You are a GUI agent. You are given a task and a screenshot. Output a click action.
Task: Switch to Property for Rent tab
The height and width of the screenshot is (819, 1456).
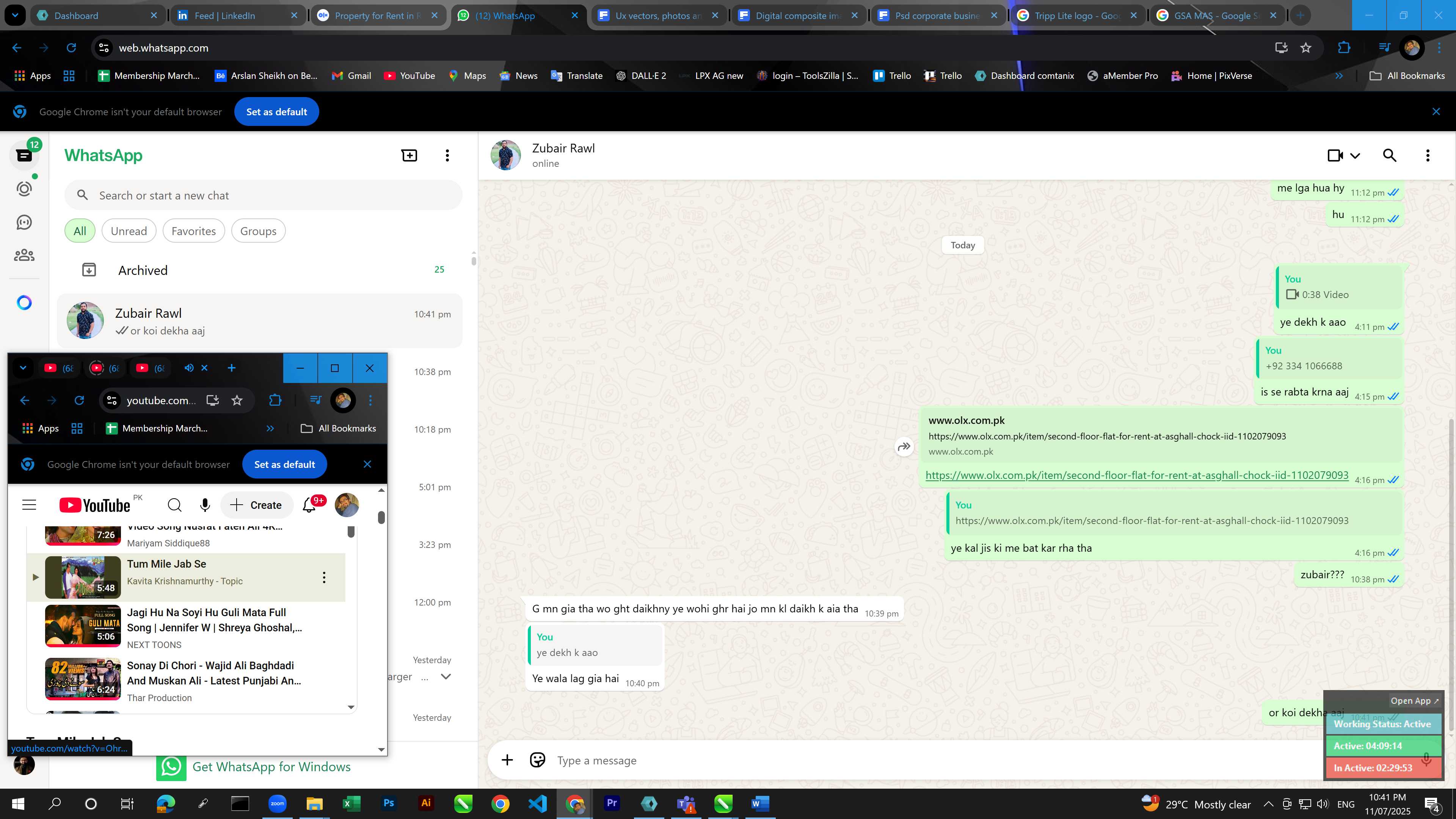click(378, 16)
